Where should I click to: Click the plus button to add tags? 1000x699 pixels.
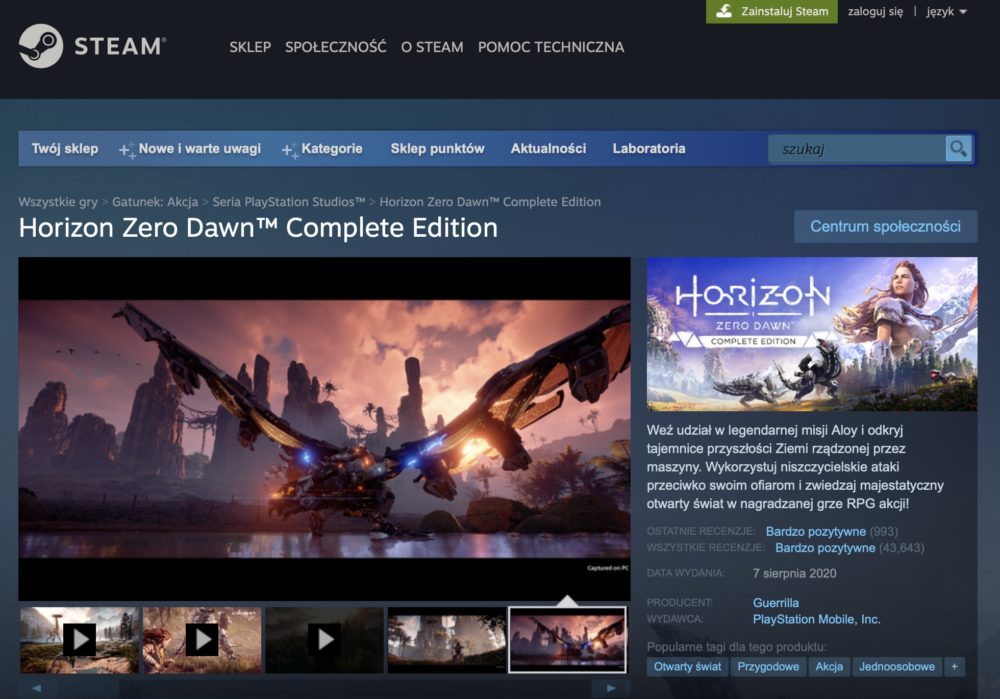click(954, 666)
